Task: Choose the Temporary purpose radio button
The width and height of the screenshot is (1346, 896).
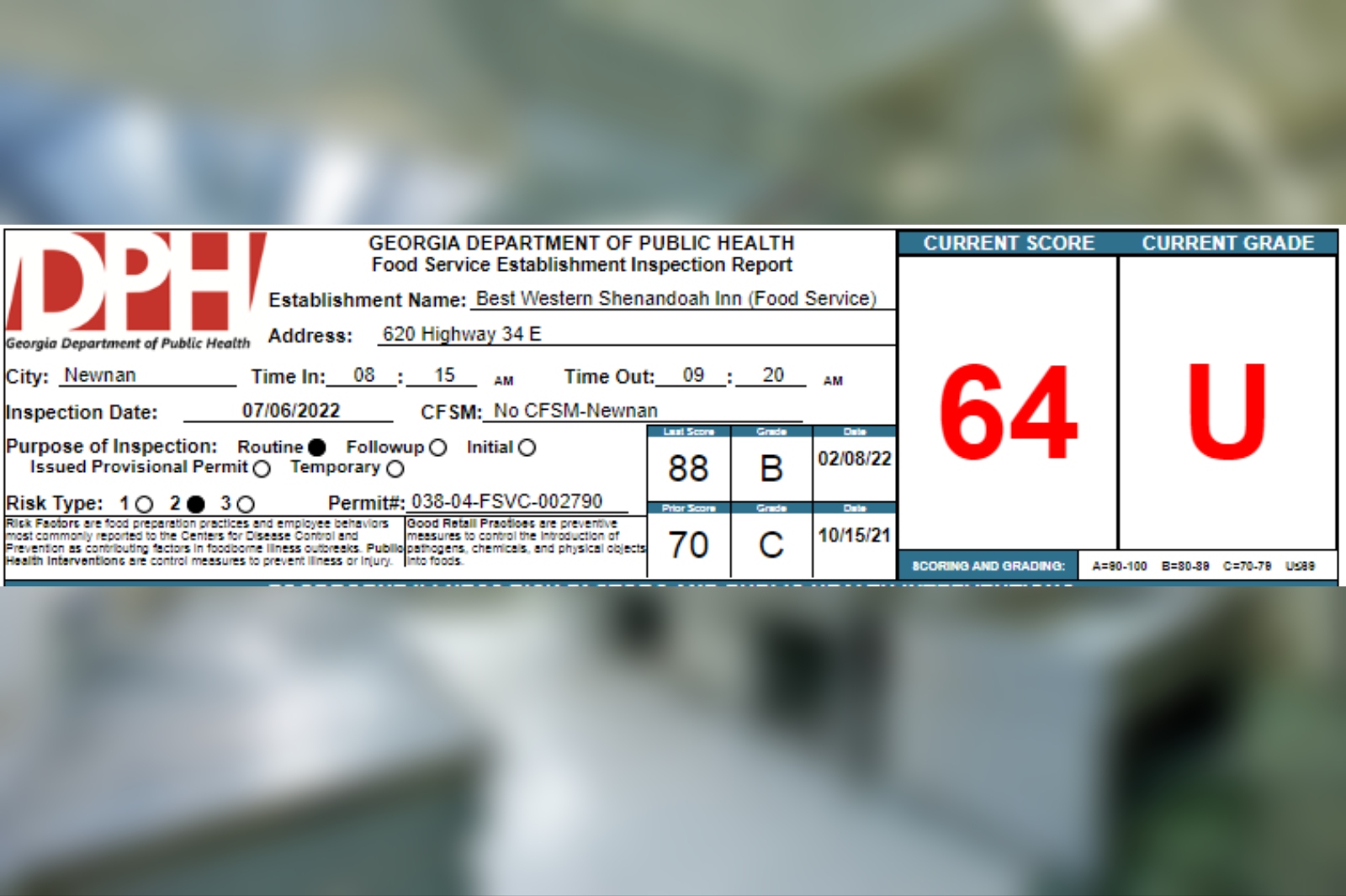Action: tap(395, 469)
